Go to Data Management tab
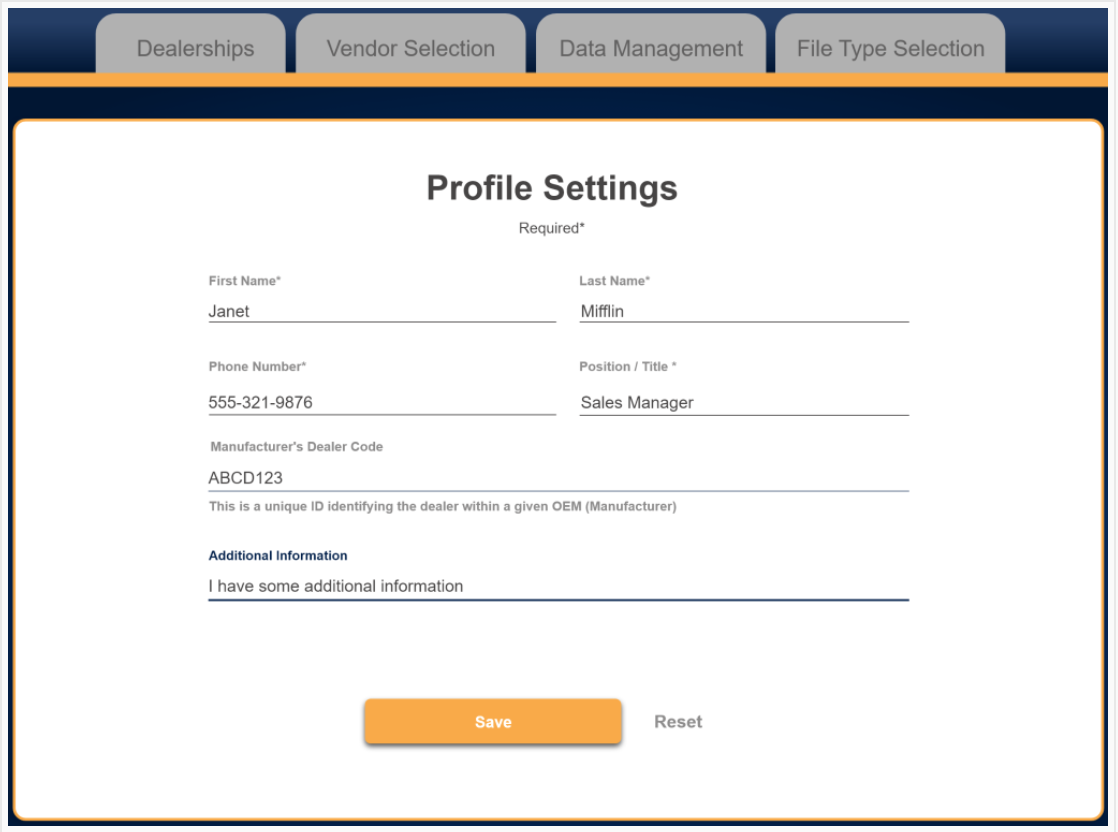Viewport: 1118px width, 832px height. click(x=651, y=44)
